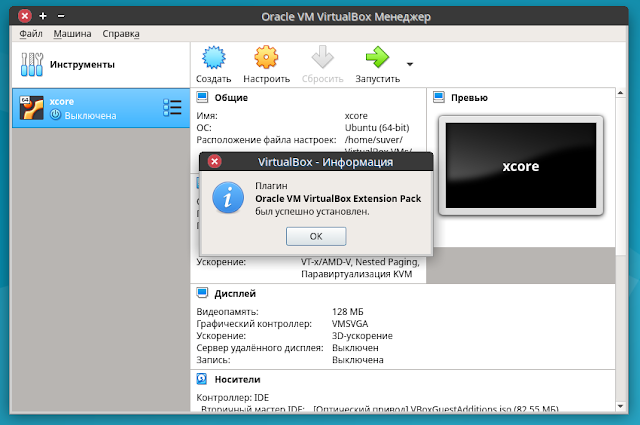Select Инструменты in the sidebar
The width and height of the screenshot is (640, 425).
(x=101, y=65)
